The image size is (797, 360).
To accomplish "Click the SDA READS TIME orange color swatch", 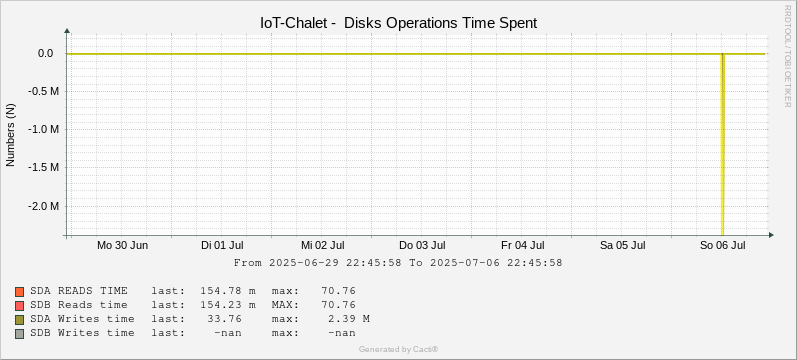I will tap(19, 292).
